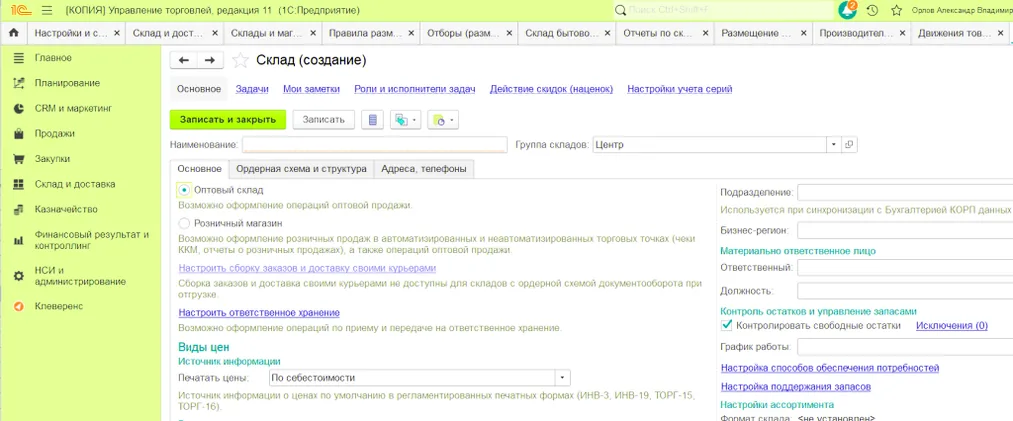
Task: Open Настройка способов обеспечения потребностей link
Action: tap(830, 368)
